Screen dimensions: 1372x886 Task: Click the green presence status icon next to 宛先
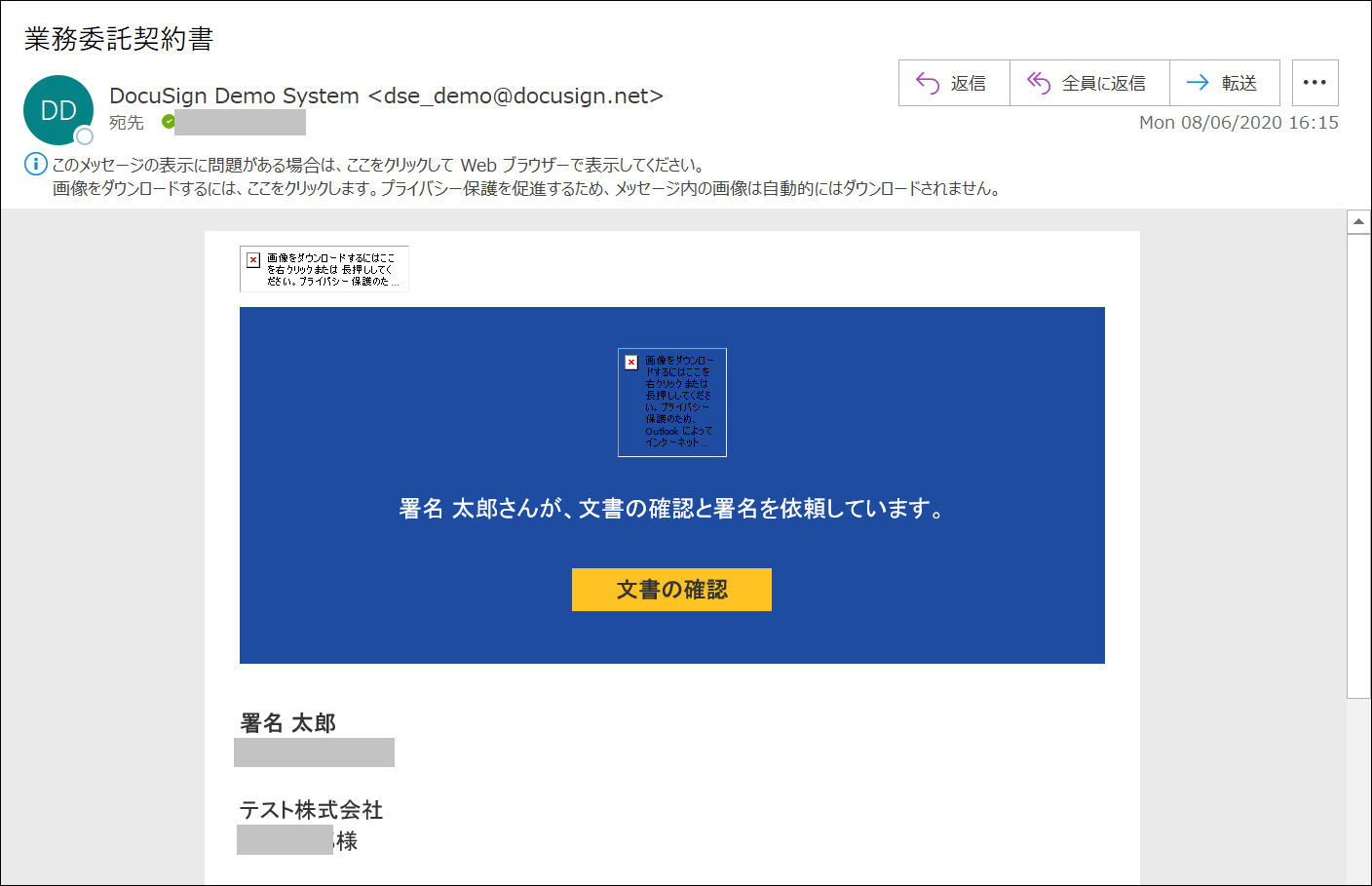tap(169, 122)
